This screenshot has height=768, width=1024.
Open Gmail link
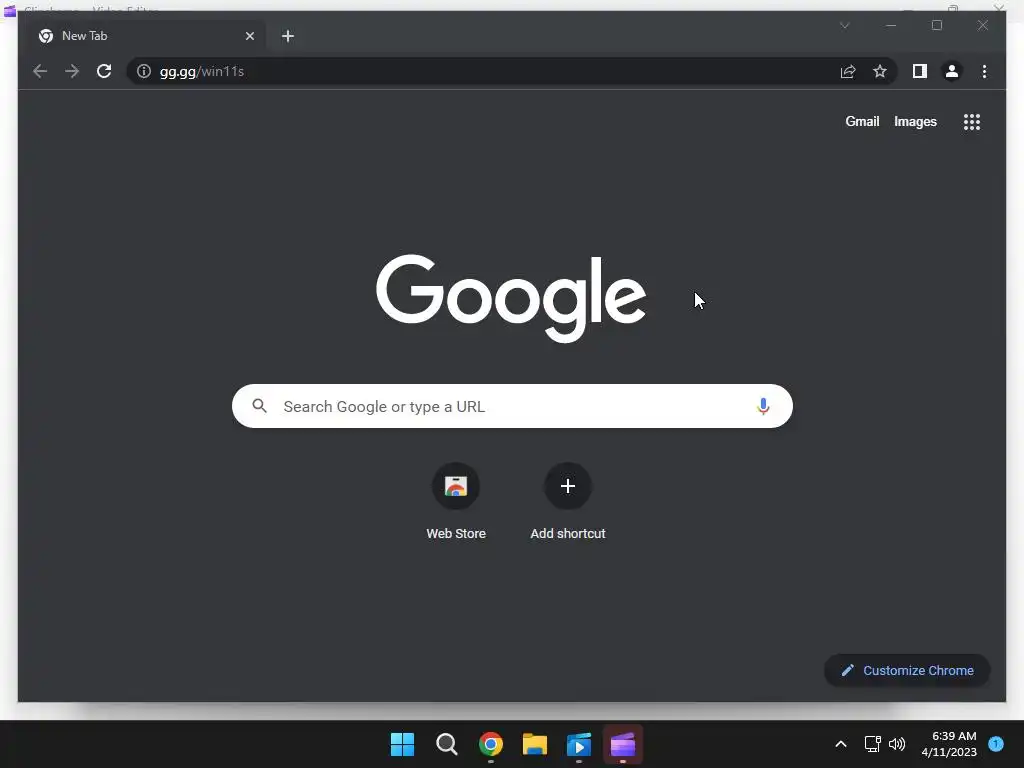coord(862,121)
